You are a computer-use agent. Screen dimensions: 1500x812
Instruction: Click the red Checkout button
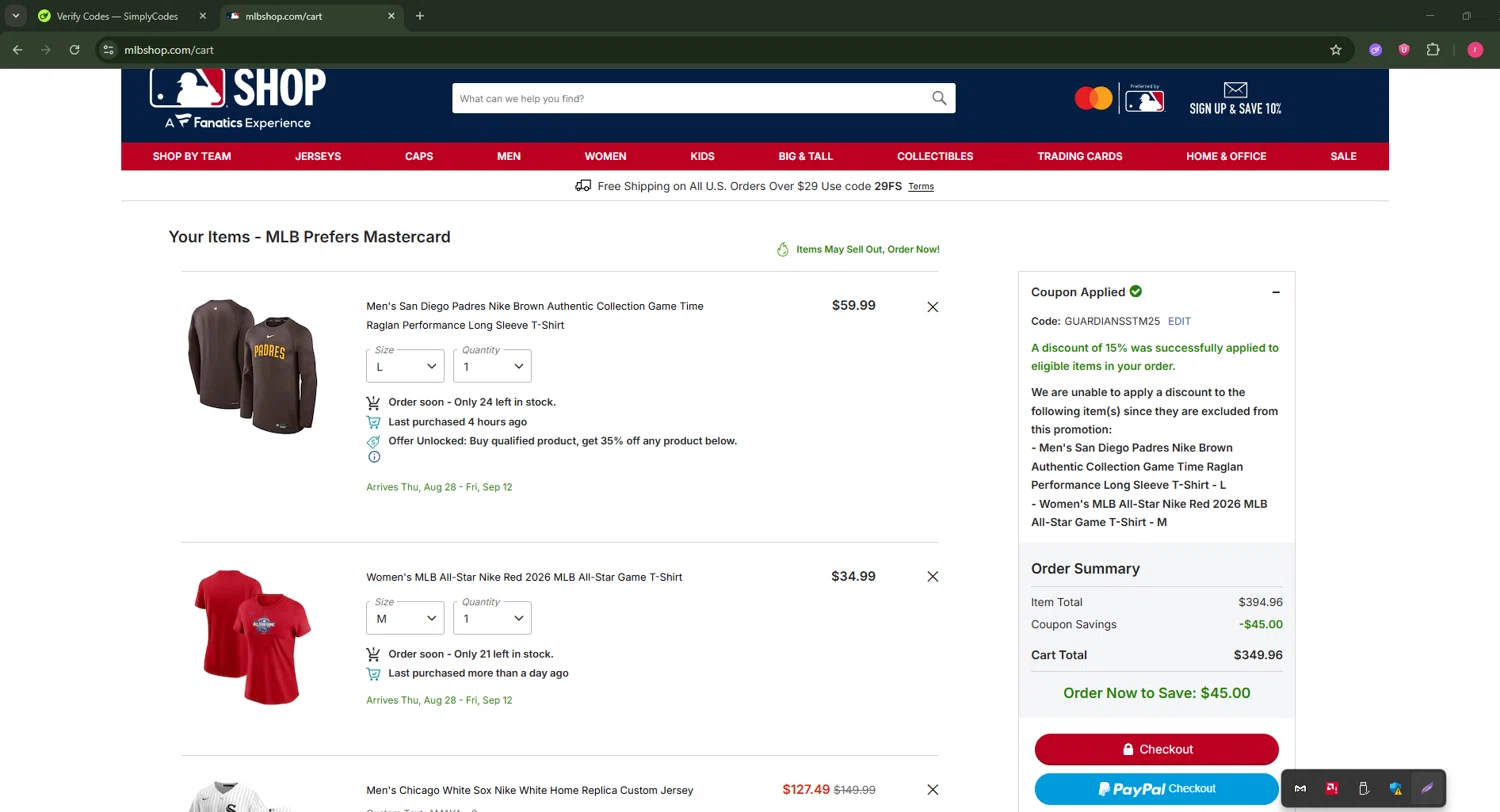pos(1156,749)
